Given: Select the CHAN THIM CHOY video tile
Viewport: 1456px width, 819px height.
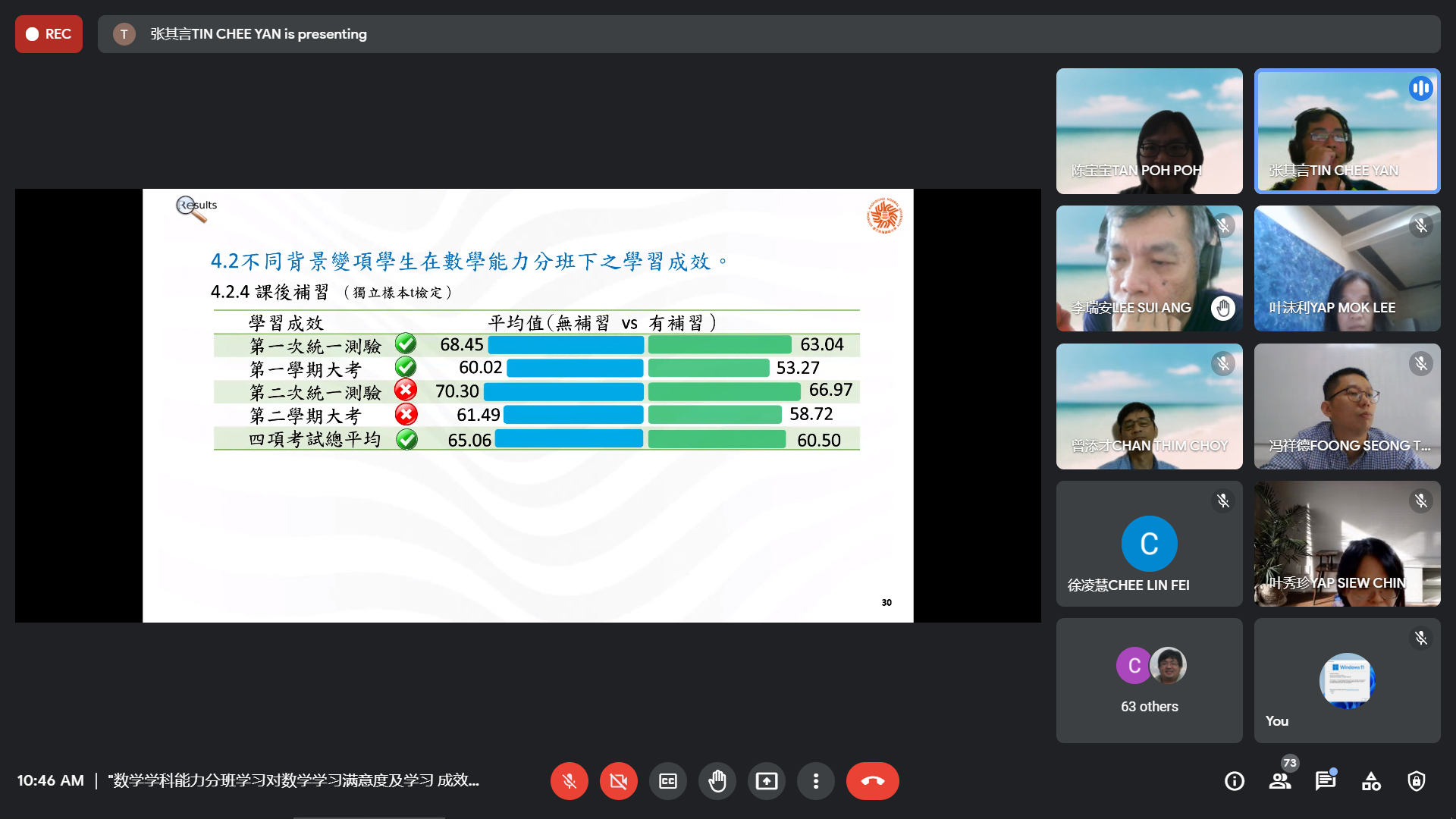Looking at the screenshot, I should (1150, 406).
